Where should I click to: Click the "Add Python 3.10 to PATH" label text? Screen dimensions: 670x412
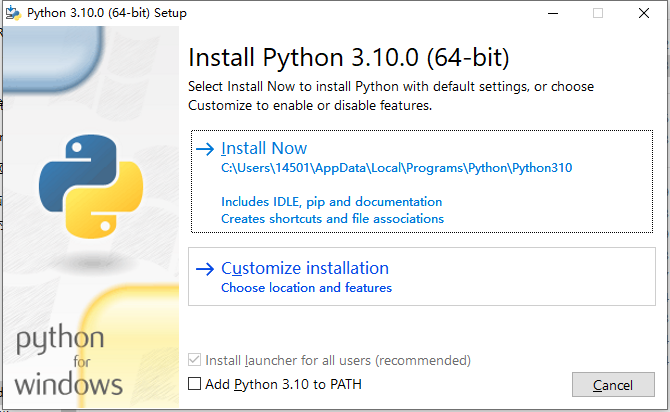coord(283,384)
